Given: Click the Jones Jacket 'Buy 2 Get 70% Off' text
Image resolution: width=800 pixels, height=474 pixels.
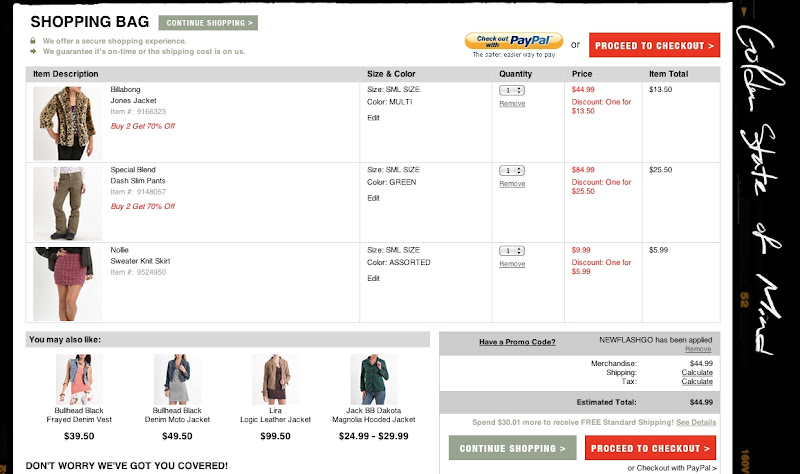Looking at the screenshot, I should [x=143, y=126].
